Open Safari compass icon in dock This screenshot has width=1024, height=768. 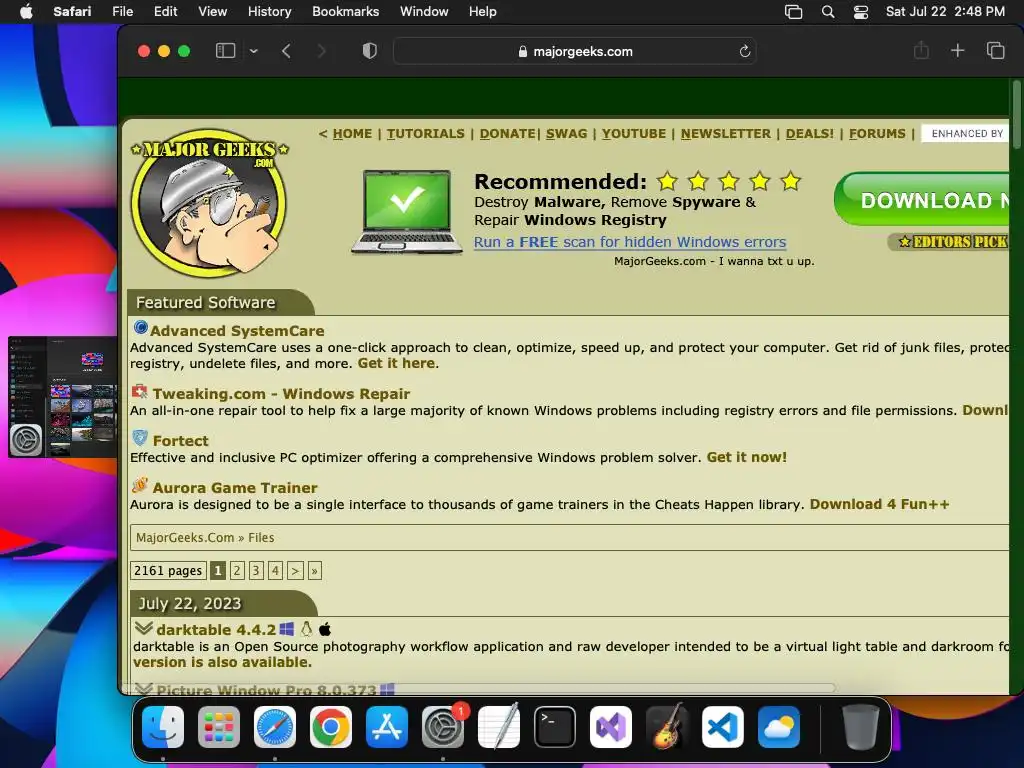[x=274, y=727]
